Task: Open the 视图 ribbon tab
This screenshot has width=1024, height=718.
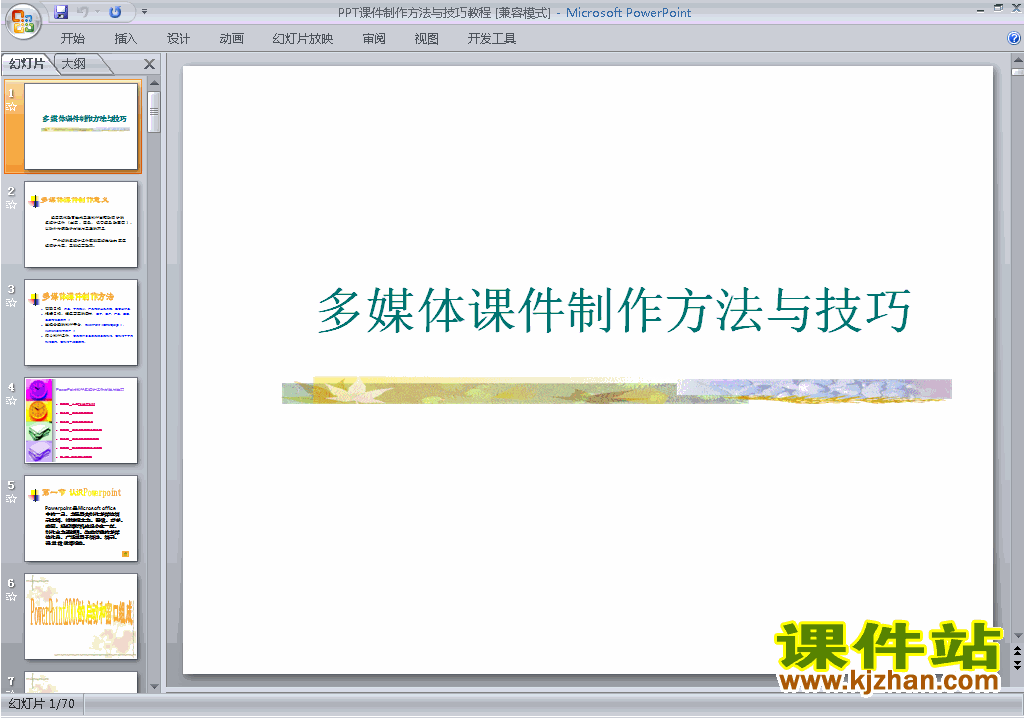Action: [426, 39]
